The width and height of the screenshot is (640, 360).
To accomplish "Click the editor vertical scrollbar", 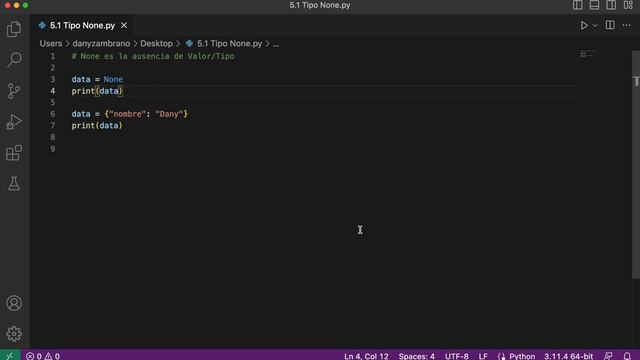I will [x=636, y=163].
